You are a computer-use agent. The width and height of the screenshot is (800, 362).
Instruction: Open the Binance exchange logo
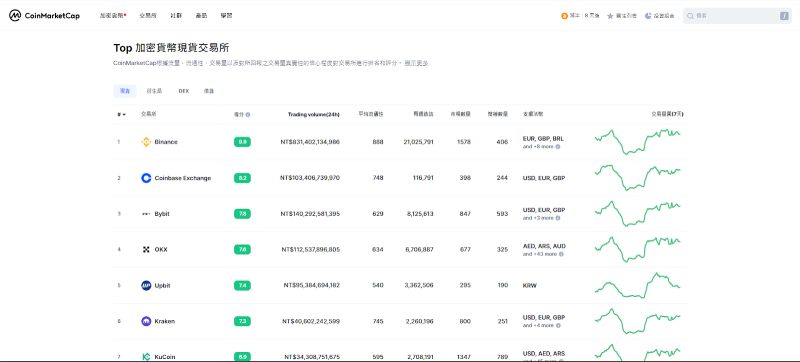[146, 142]
